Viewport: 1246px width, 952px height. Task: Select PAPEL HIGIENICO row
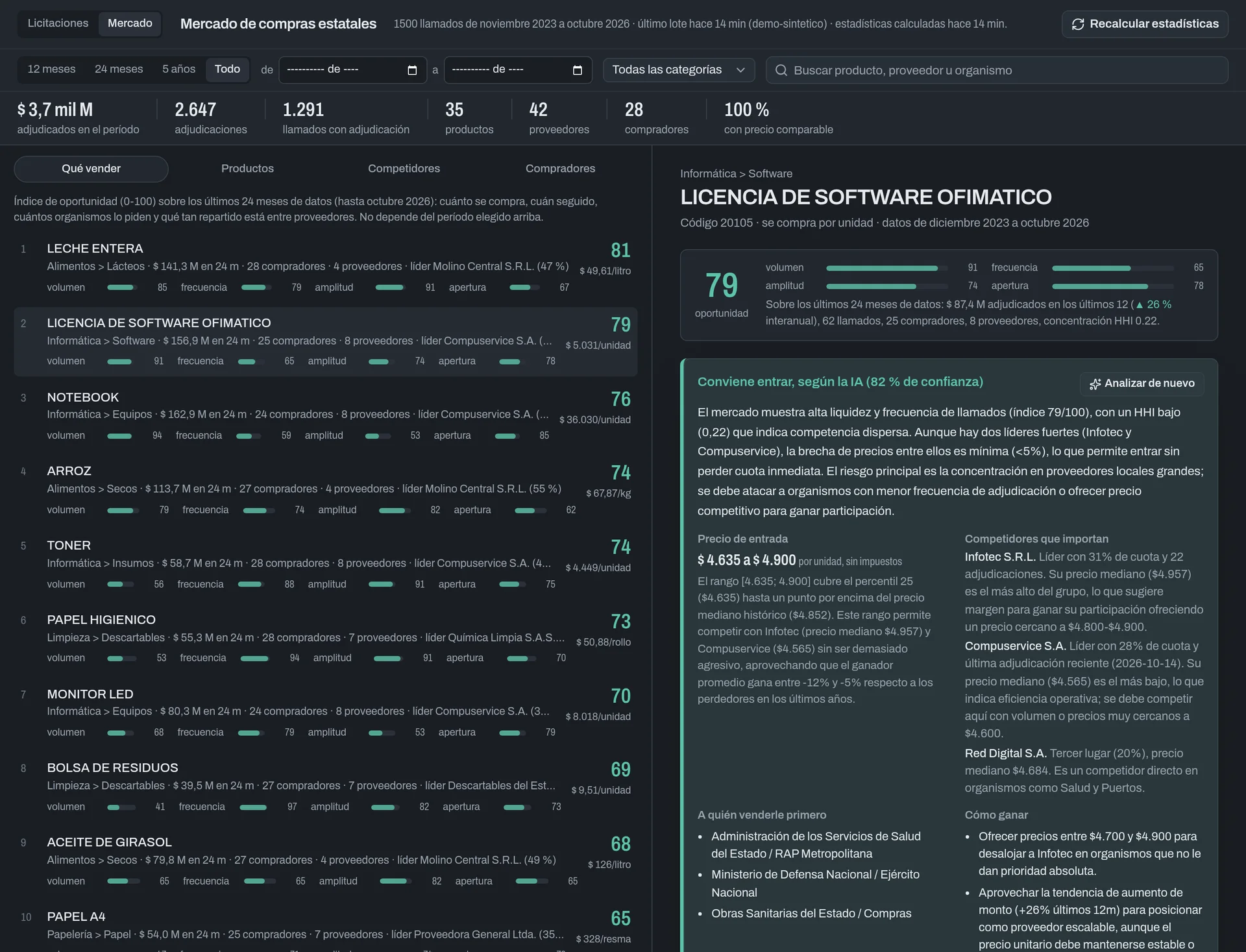pyautogui.click(x=326, y=639)
